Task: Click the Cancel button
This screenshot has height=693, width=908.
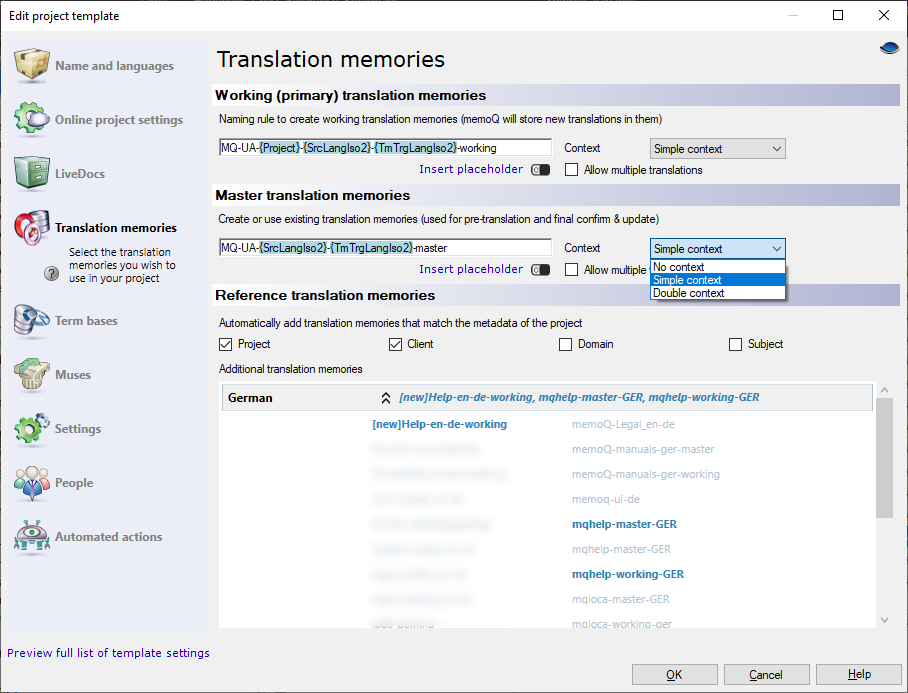Action: (766, 674)
